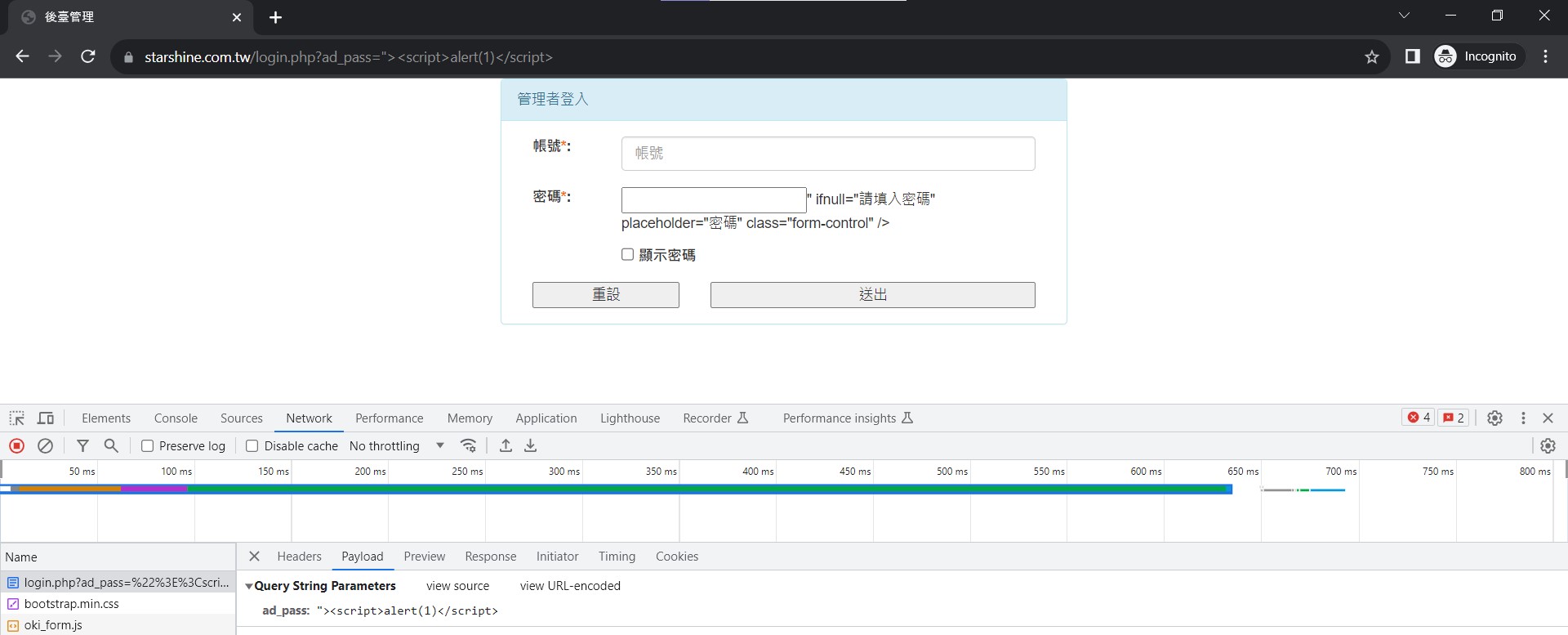Switch to the Sources tab
The width and height of the screenshot is (1568, 635).
242,418
